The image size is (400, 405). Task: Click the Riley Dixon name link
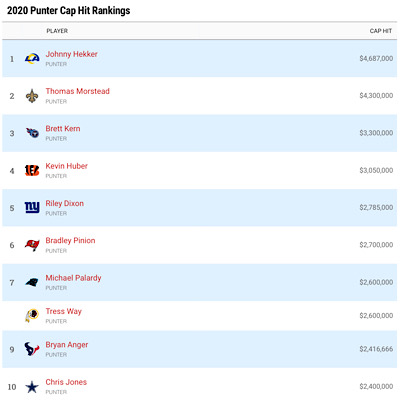64,203
